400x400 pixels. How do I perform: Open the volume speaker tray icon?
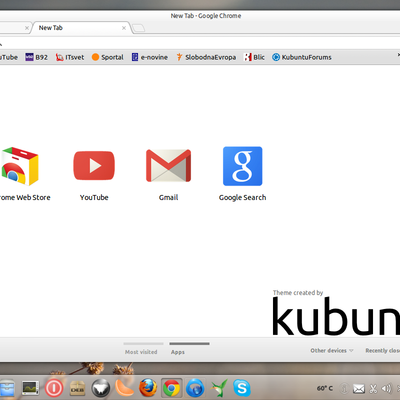(386, 389)
